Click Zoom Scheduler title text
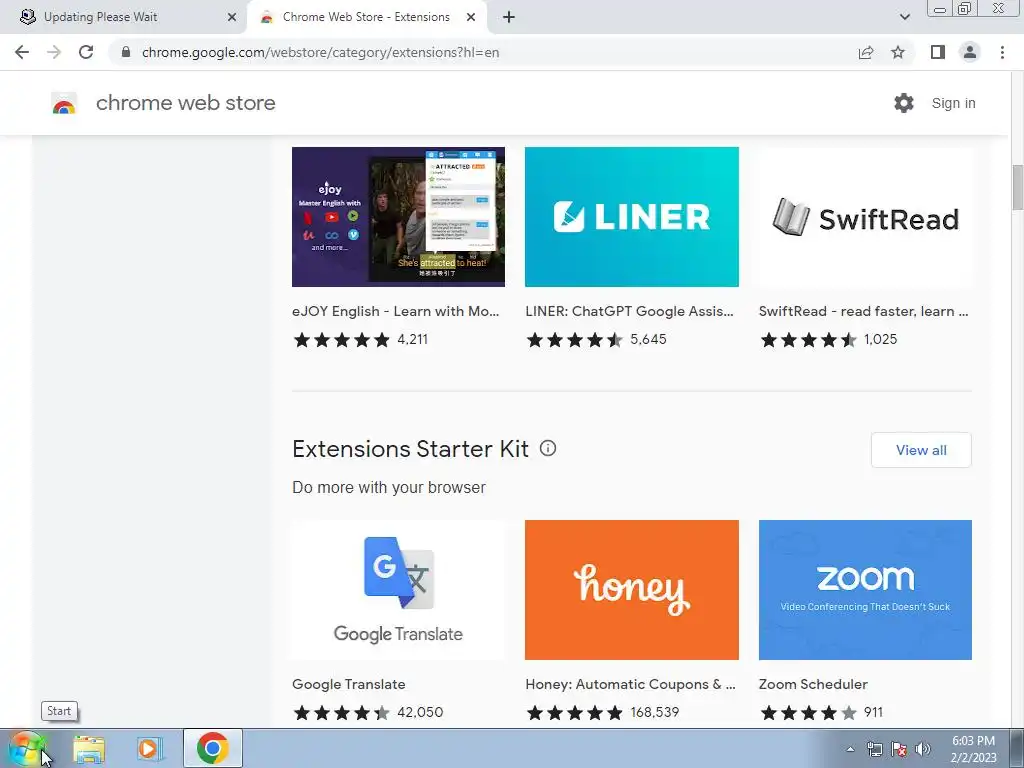Screen dimensions: 1024x768 coord(813,684)
